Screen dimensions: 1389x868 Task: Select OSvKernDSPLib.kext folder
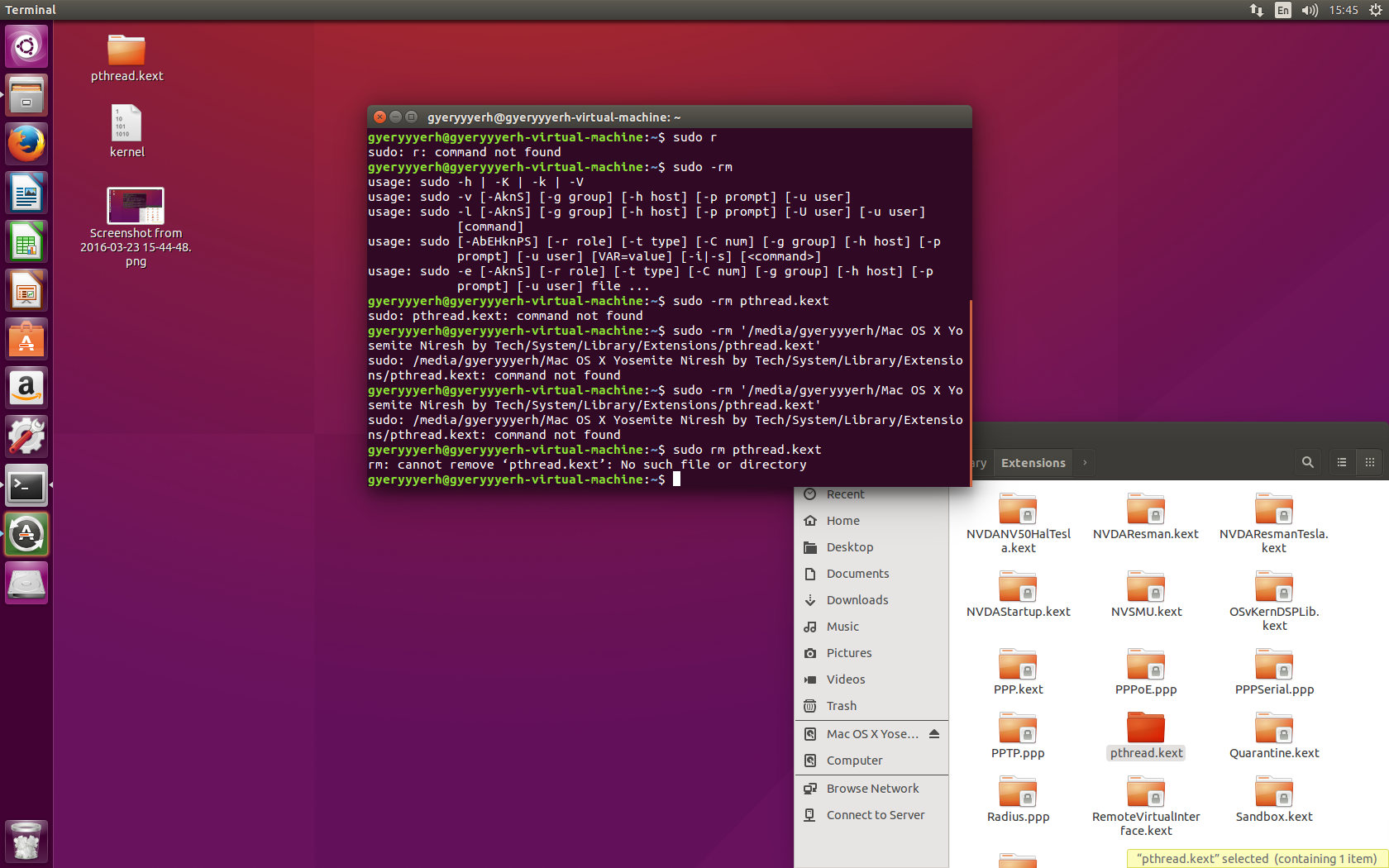coord(1274,601)
